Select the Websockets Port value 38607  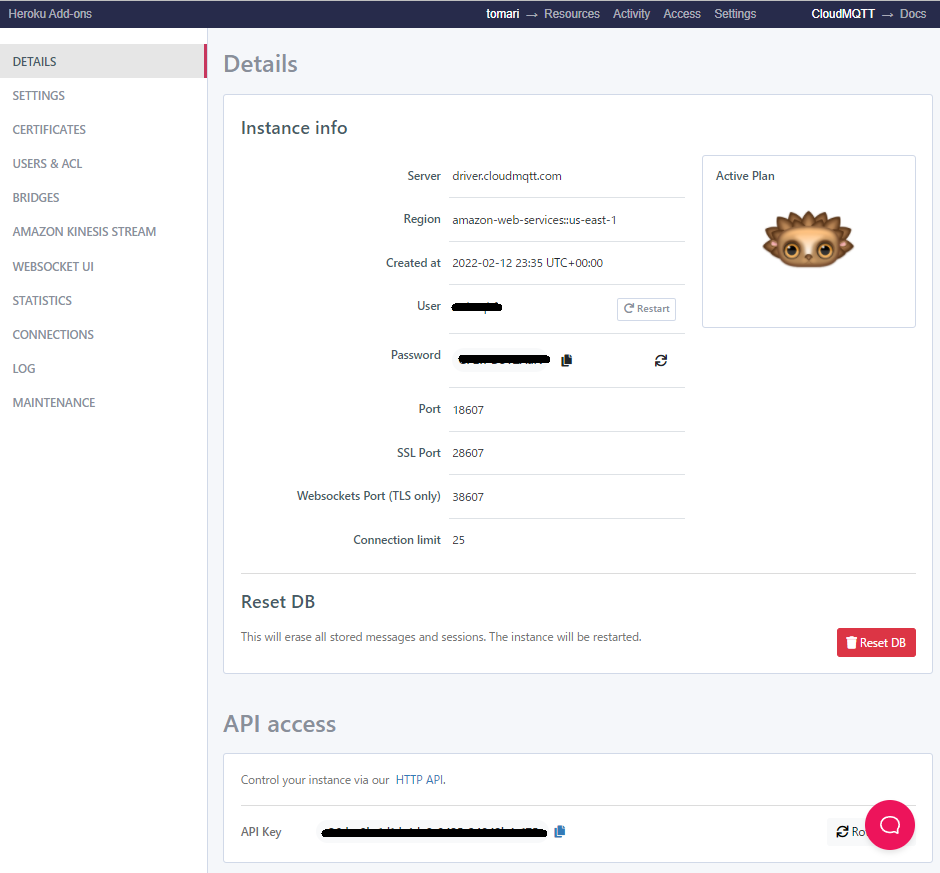pyautogui.click(x=468, y=497)
